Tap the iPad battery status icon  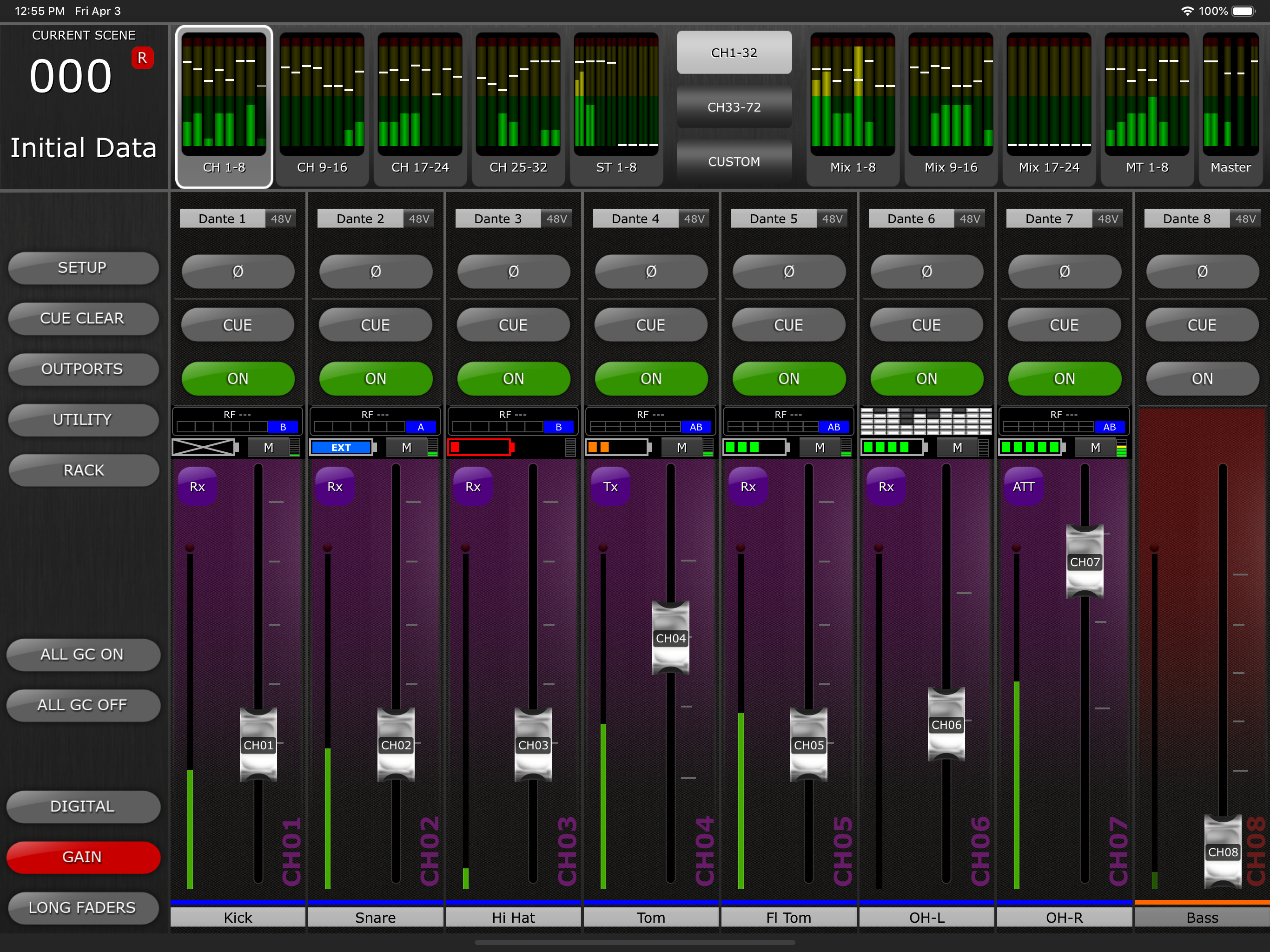click(1244, 11)
